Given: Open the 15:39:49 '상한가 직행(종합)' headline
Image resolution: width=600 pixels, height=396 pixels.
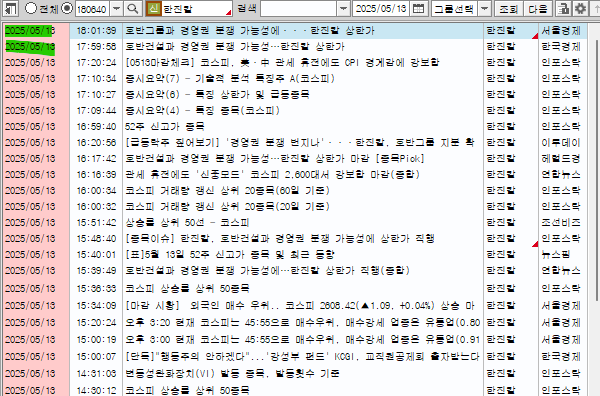Looking at the screenshot, I should (267, 271).
